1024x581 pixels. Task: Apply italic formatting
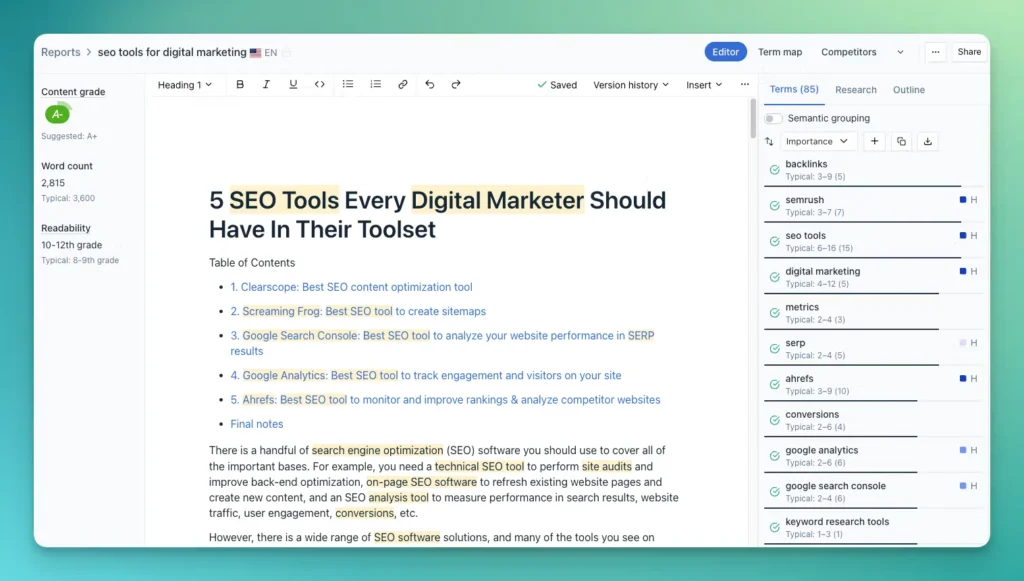(266, 84)
